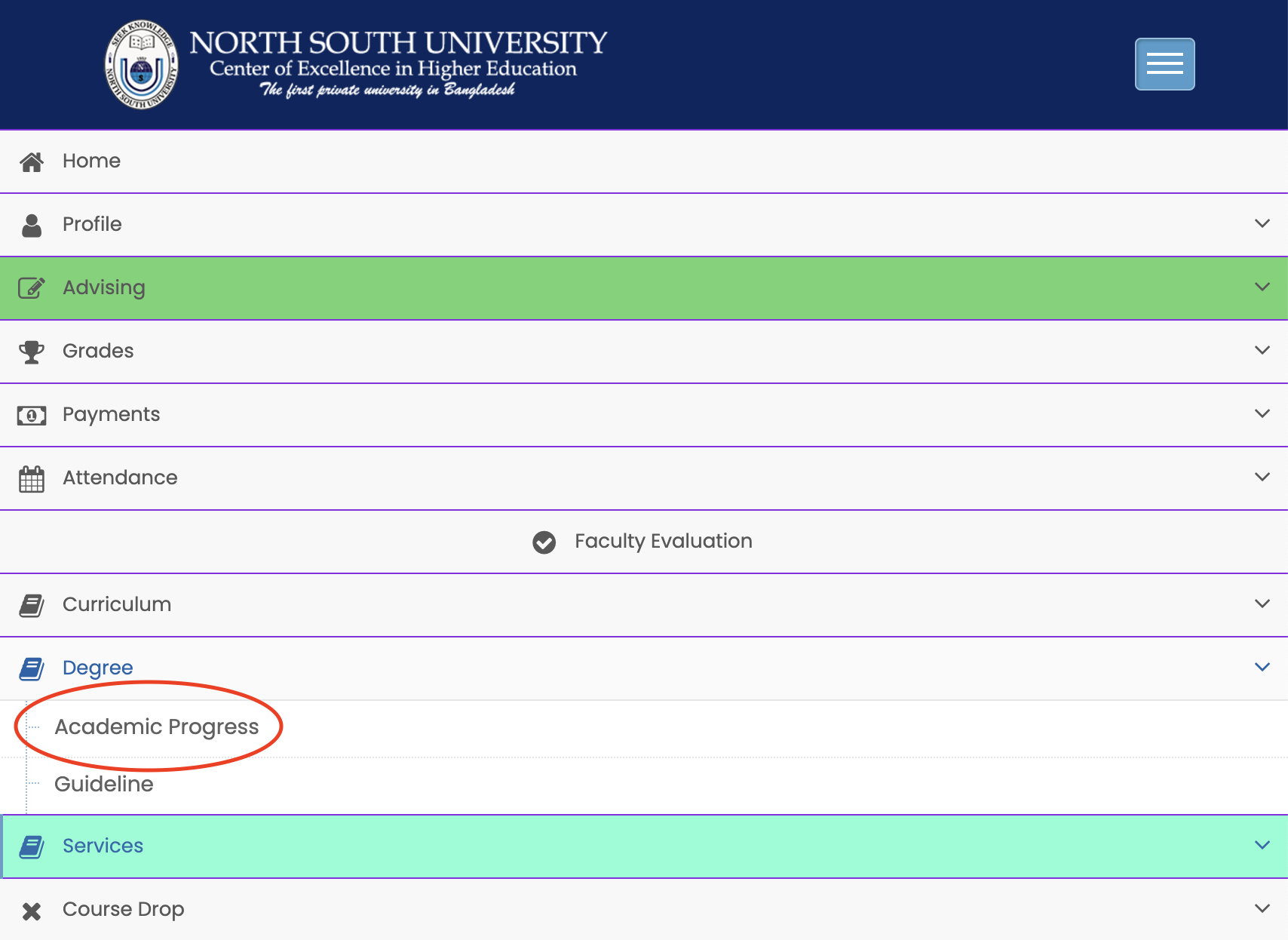
Task: Click the Profile person icon
Action: point(32,225)
